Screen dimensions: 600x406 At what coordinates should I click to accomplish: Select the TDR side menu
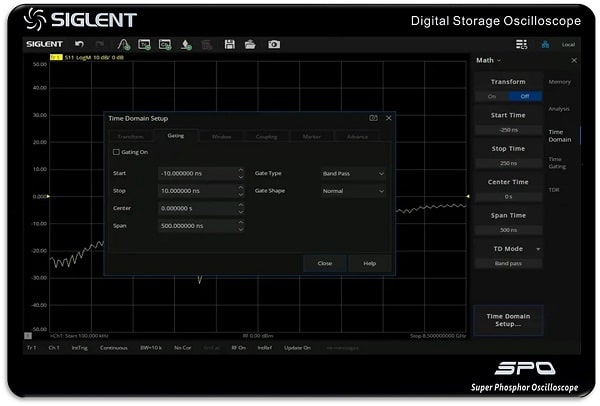point(554,190)
